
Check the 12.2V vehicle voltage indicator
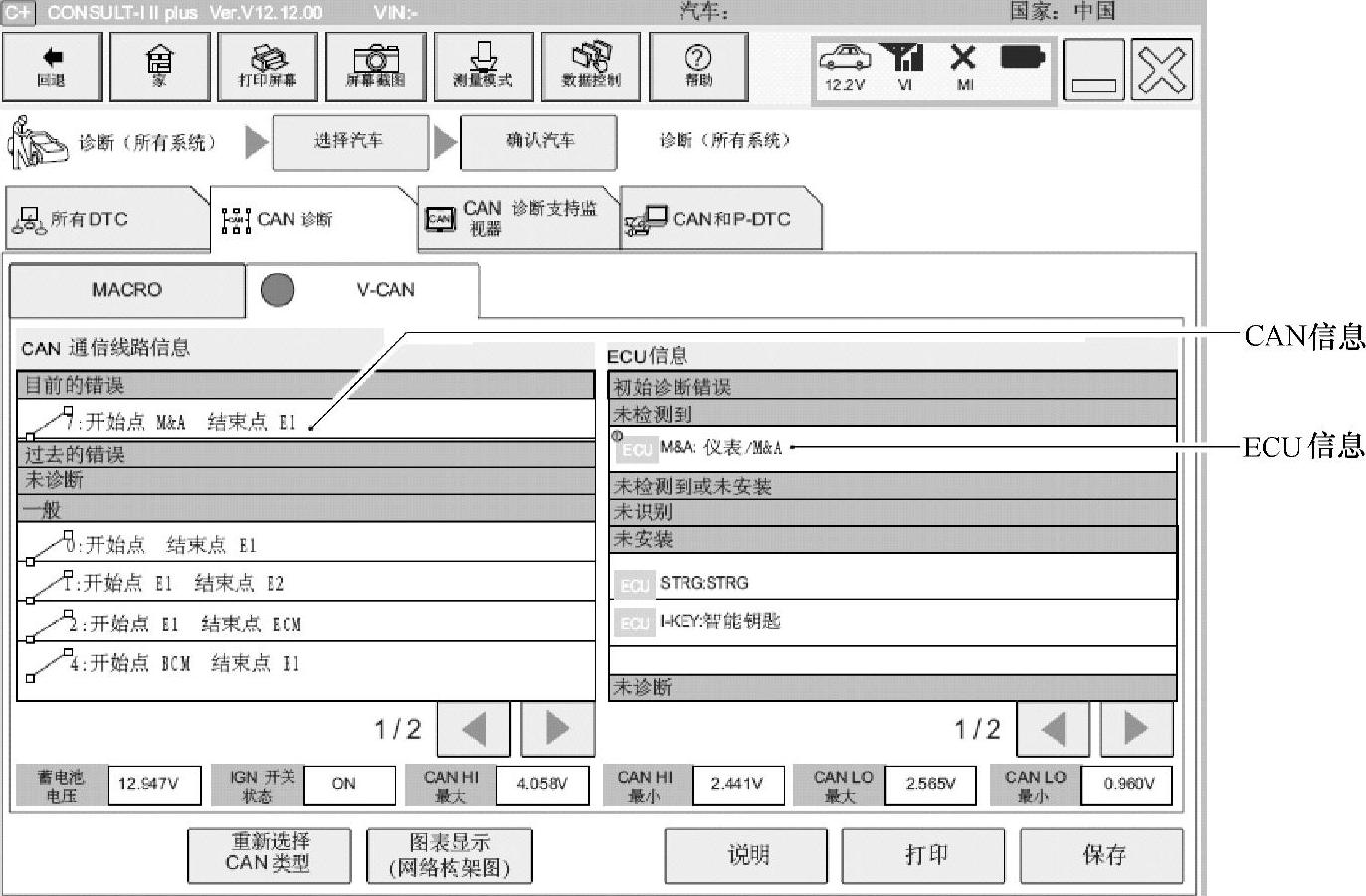845,68
